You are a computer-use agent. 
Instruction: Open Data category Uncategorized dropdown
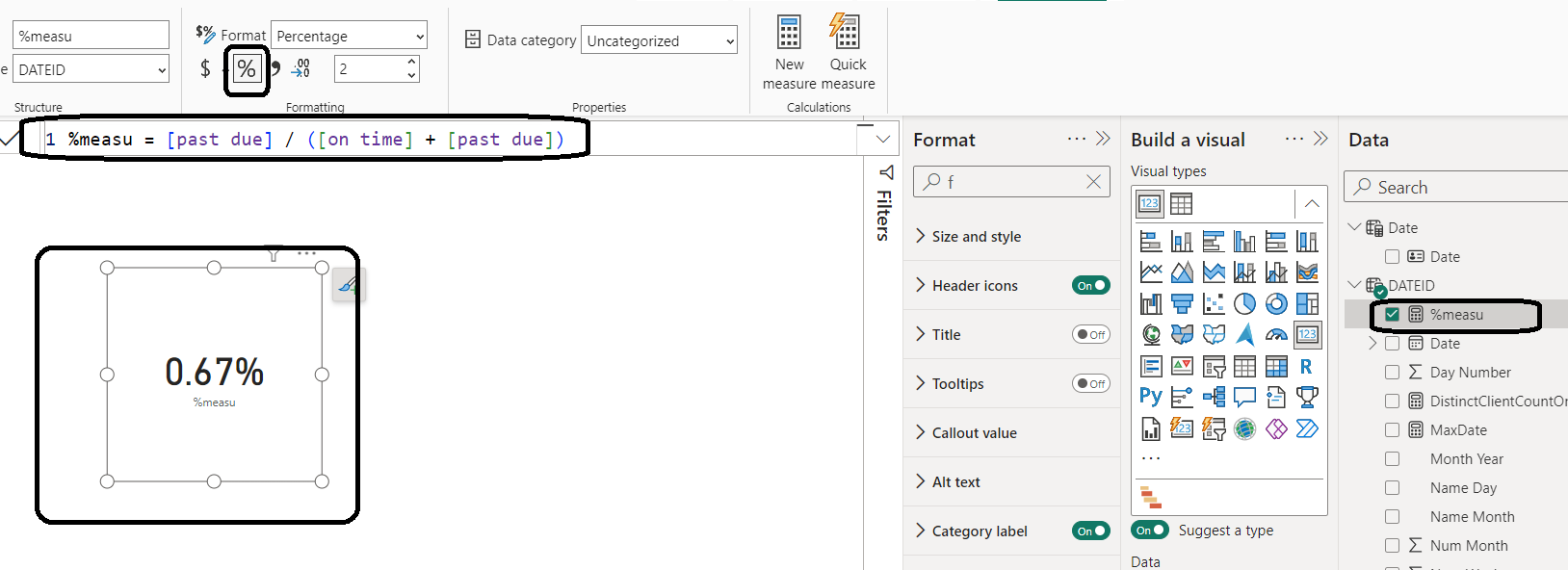pyautogui.click(x=659, y=40)
